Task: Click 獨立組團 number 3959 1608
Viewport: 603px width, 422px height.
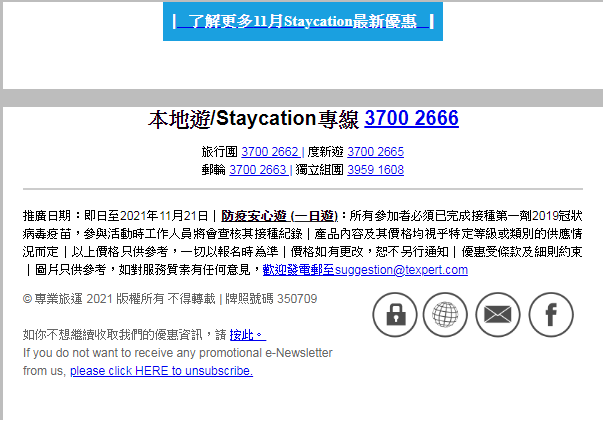Action: 375,170
